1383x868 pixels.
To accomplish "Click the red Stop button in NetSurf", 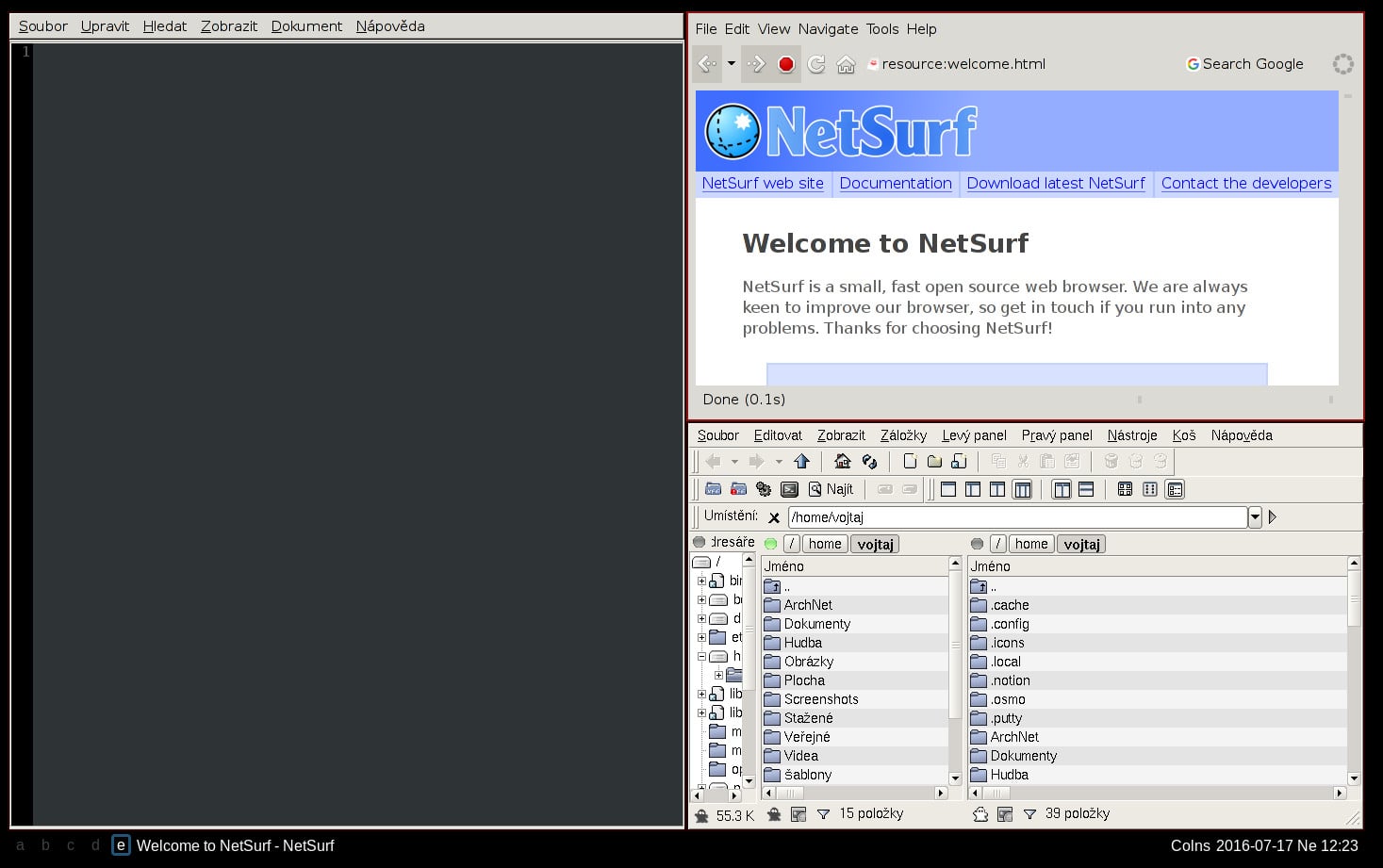I will (x=785, y=64).
